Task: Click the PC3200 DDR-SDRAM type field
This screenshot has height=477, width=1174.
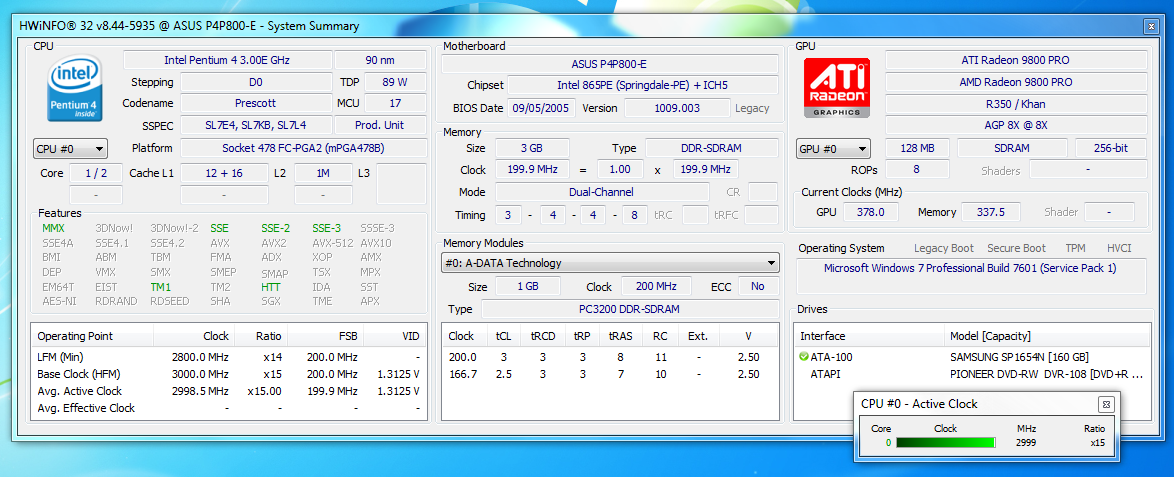Action: coord(630,309)
